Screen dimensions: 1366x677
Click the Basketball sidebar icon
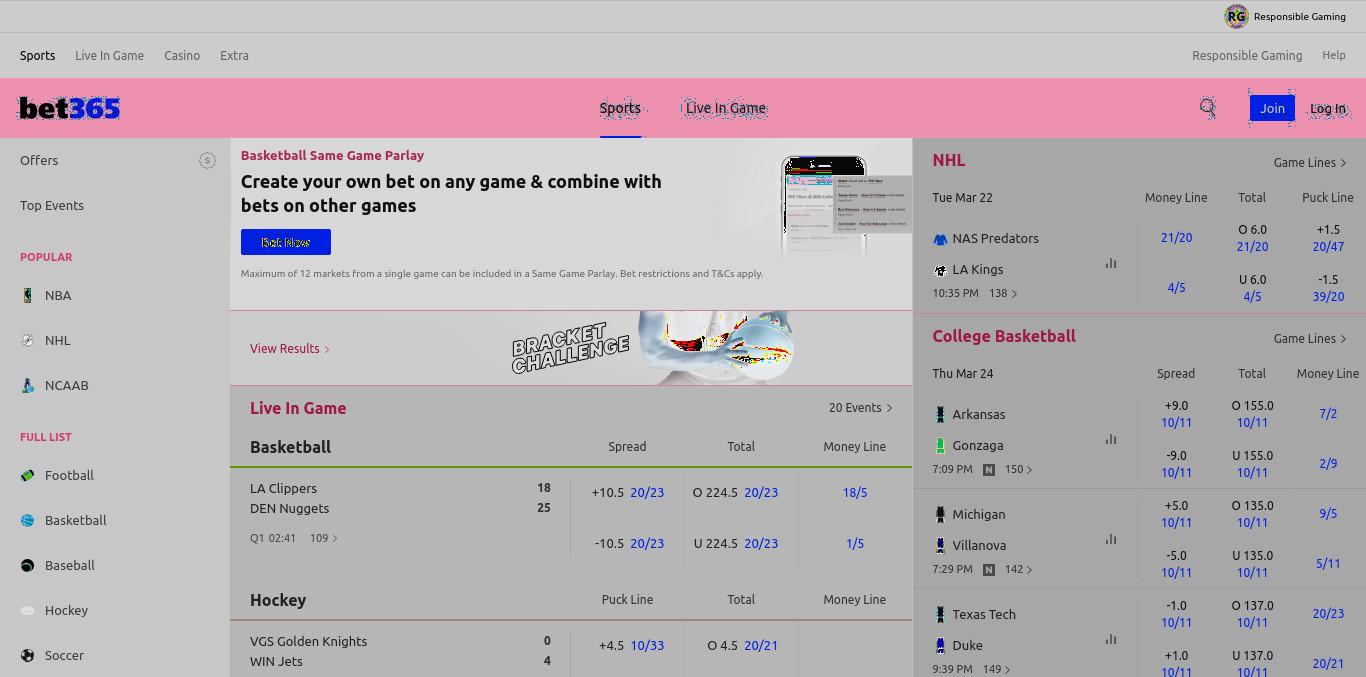(28, 520)
